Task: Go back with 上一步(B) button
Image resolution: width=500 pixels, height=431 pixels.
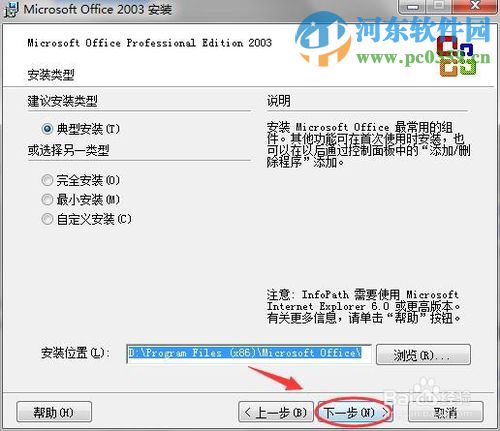Action: click(x=276, y=412)
